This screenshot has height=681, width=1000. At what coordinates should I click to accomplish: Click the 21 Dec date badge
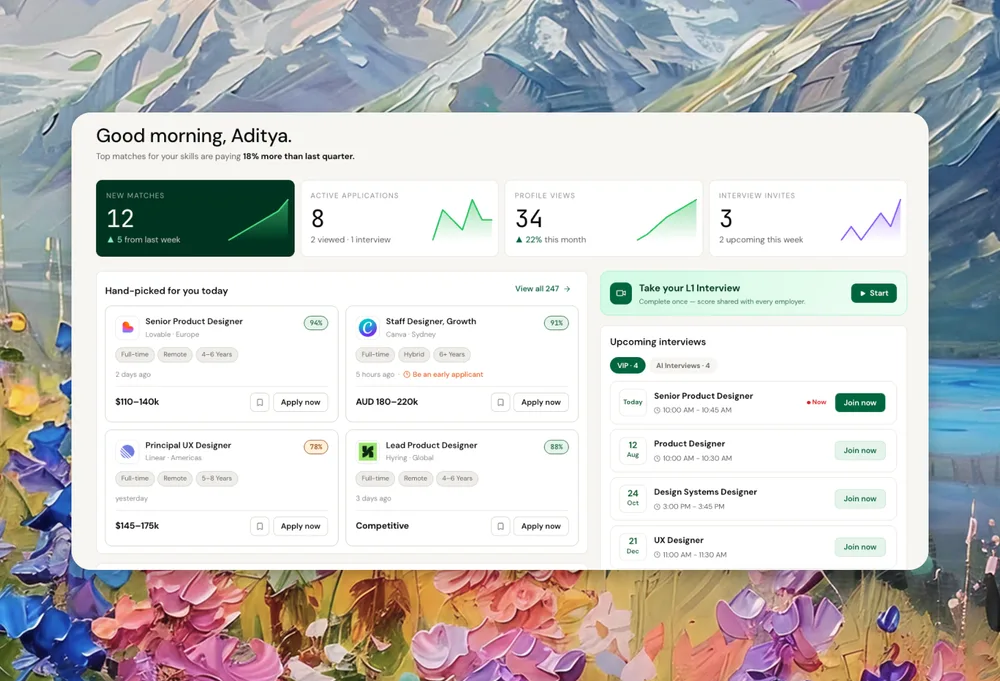coord(633,546)
